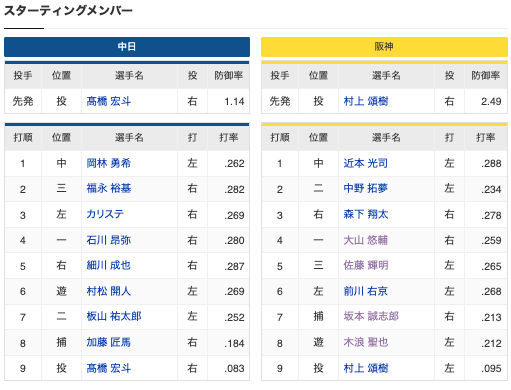Click 防御率 column header in 阪神 table
This screenshot has height=390, width=511.
(x=486, y=76)
